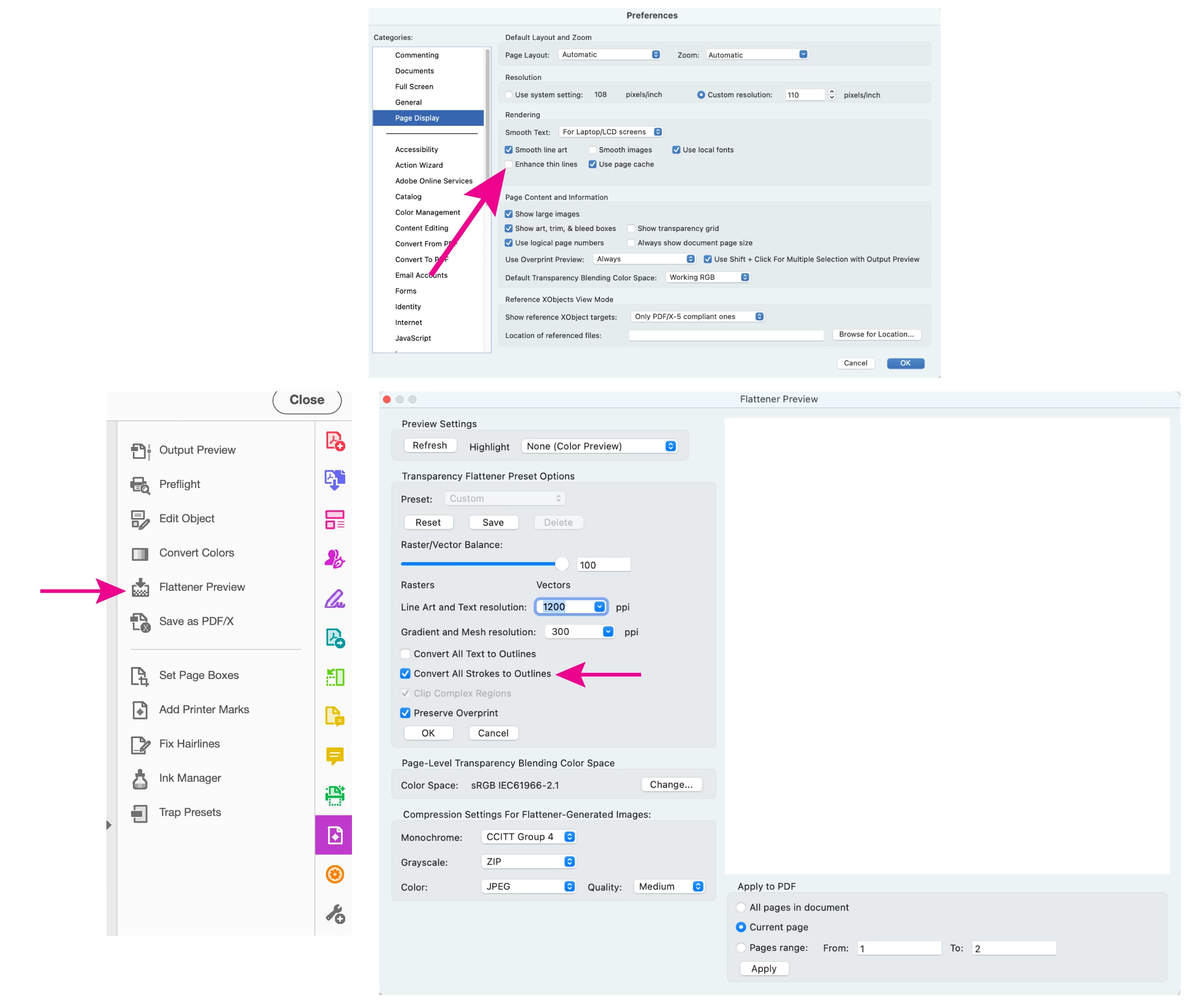Select All pages in document radio
1196x1008 pixels.
[741, 907]
